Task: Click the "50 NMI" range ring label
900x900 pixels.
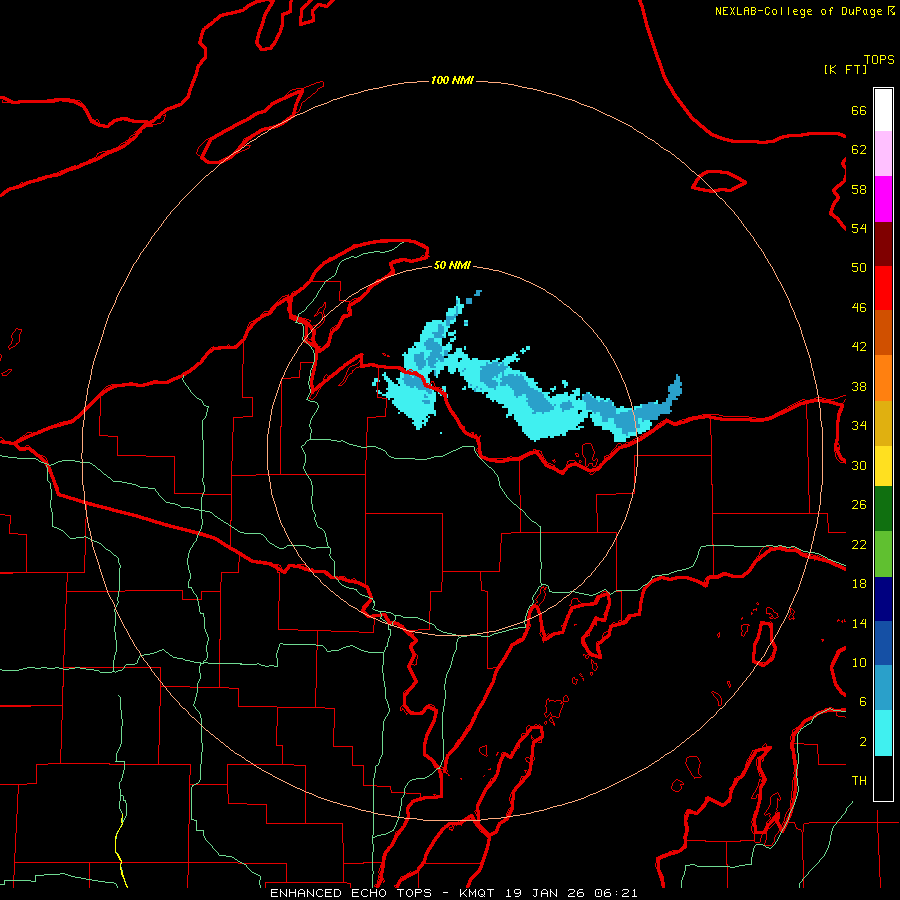Action: pos(452,265)
